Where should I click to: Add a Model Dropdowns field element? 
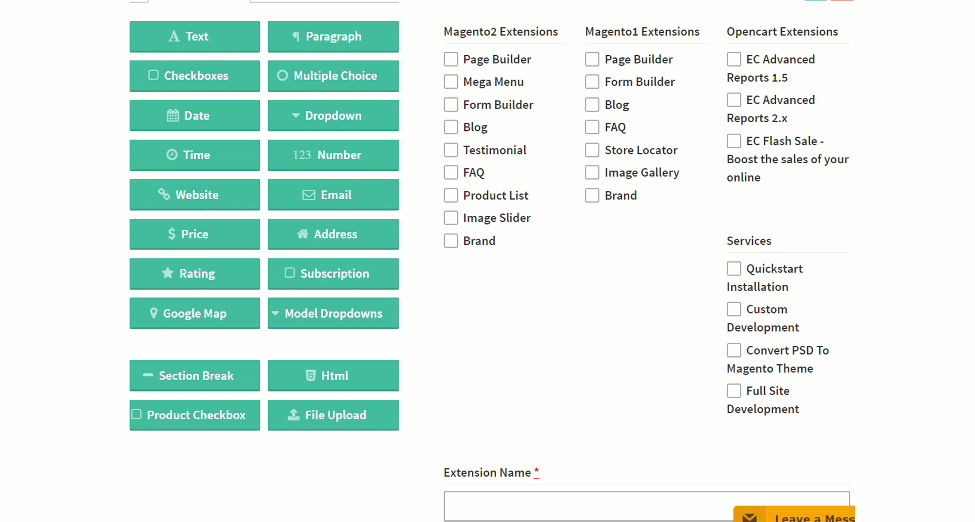pyautogui.click(x=333, y=313)
